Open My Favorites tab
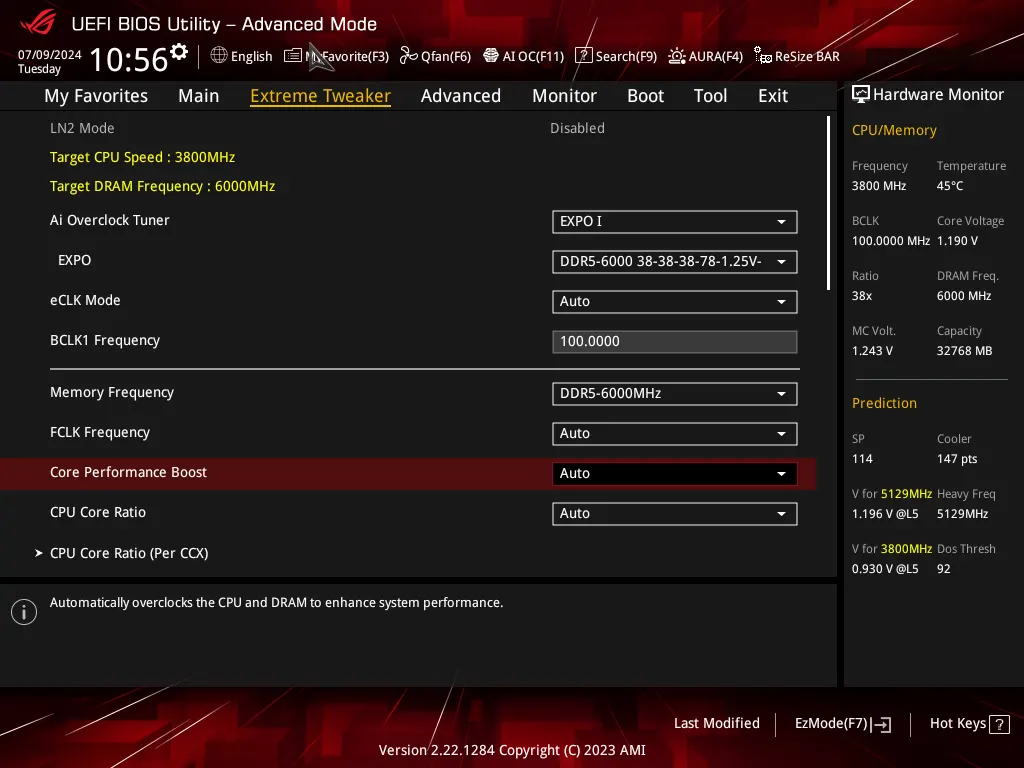The height and width of the screenshot is (768, 1024). tap(96, 95)
